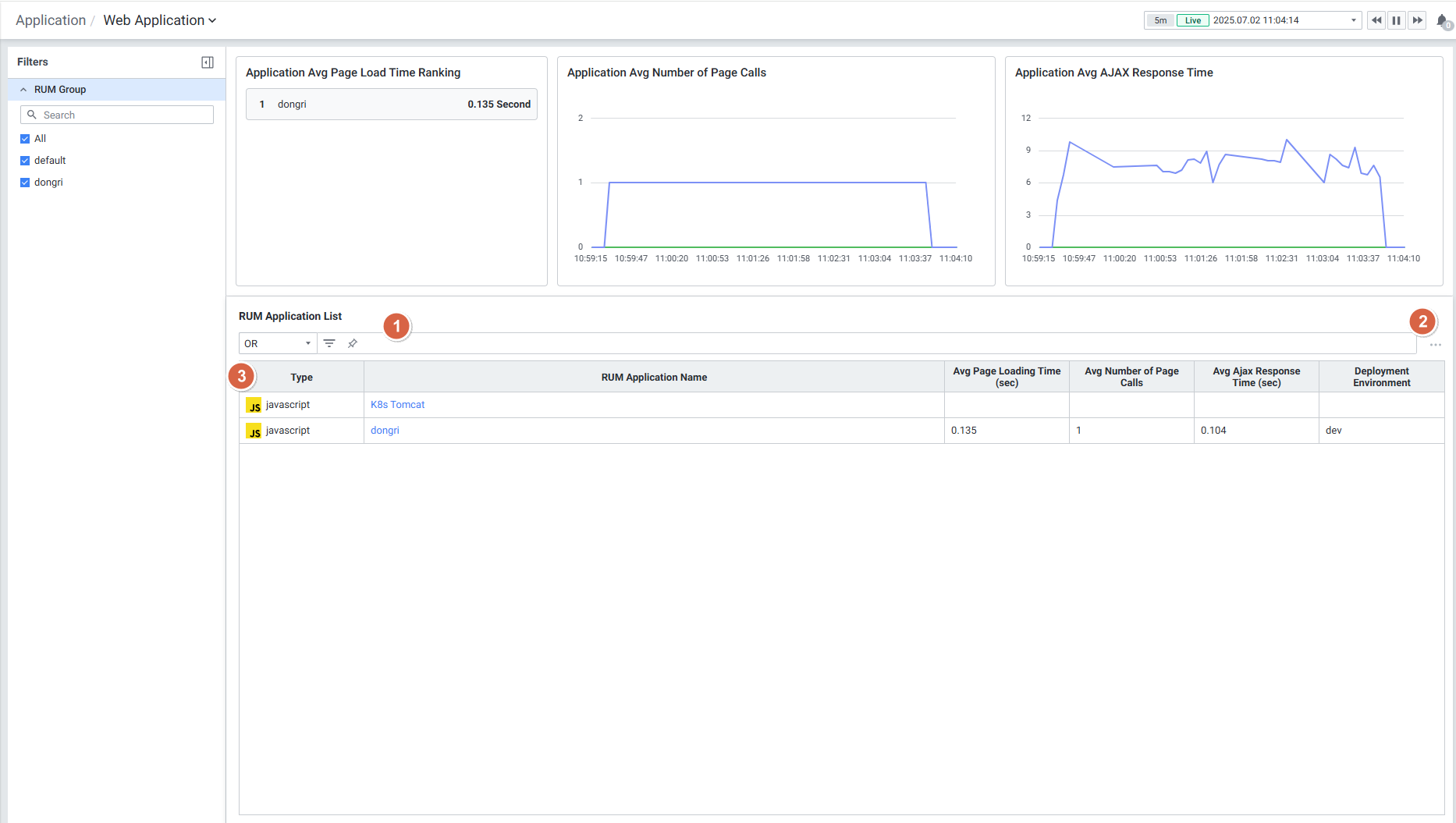This screenshot has height=823, width=1456.
Task: Toggle the default group checkbox
Action: pos(25,161)
